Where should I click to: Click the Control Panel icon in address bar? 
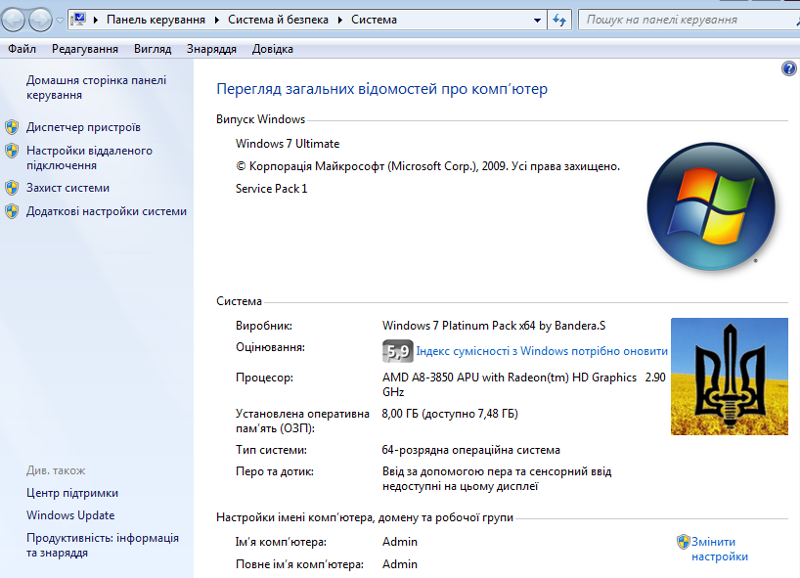click(x=79, y=19)
